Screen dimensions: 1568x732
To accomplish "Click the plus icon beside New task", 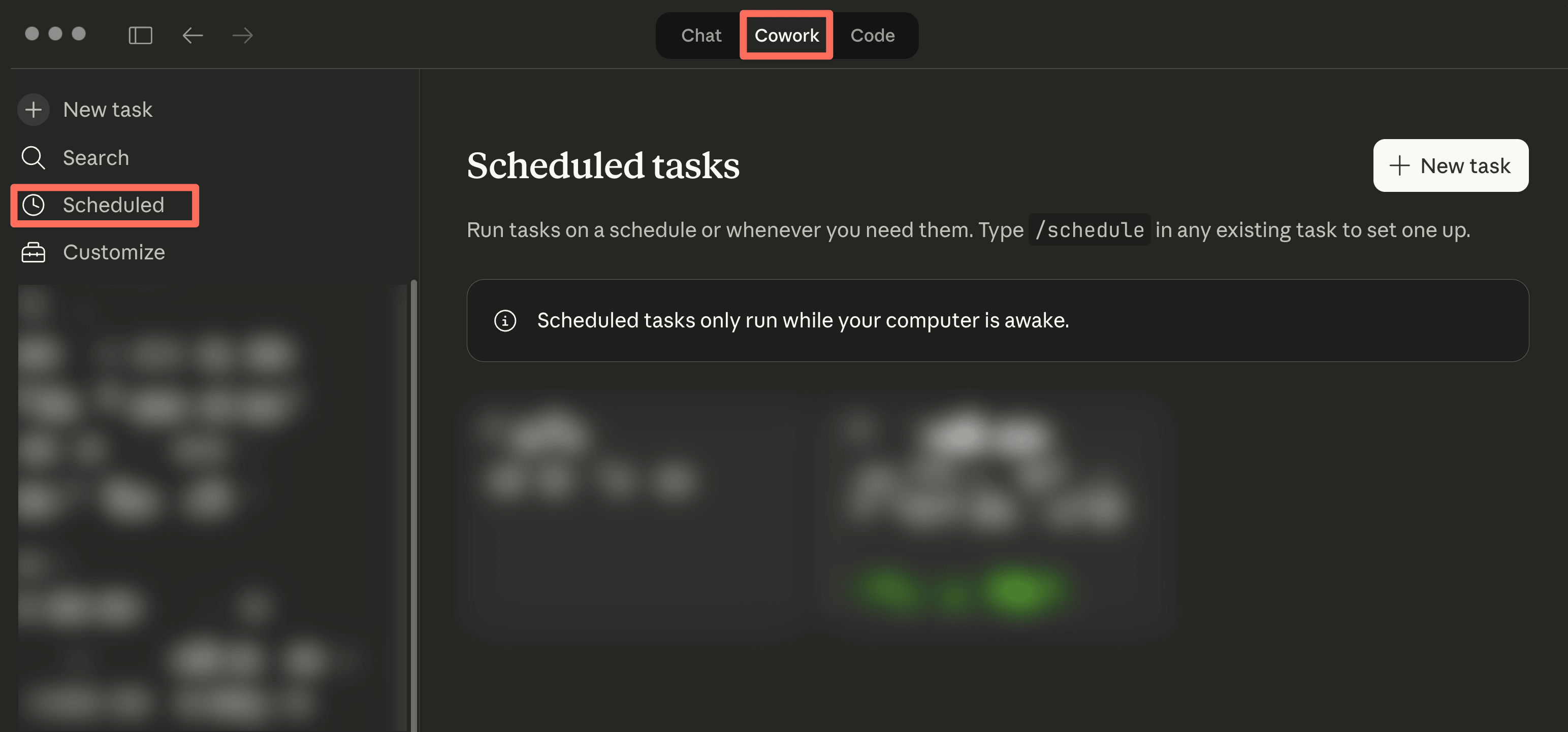I will (x=34, y=110).
